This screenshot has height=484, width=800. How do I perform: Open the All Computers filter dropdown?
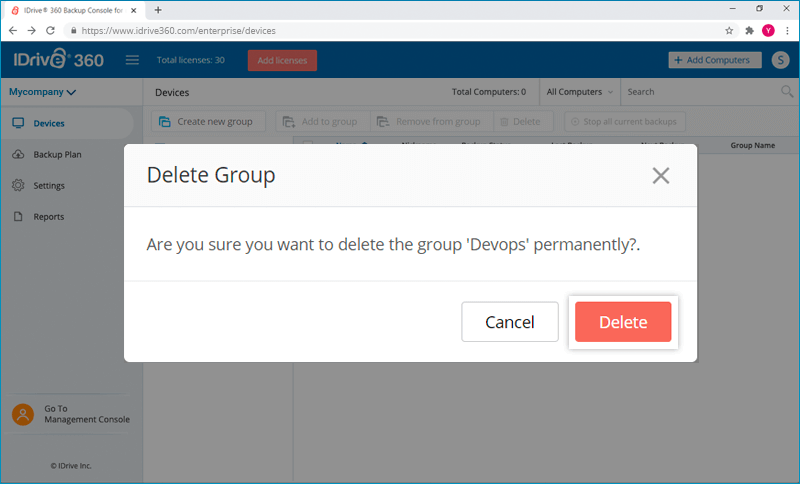point(580,92)
